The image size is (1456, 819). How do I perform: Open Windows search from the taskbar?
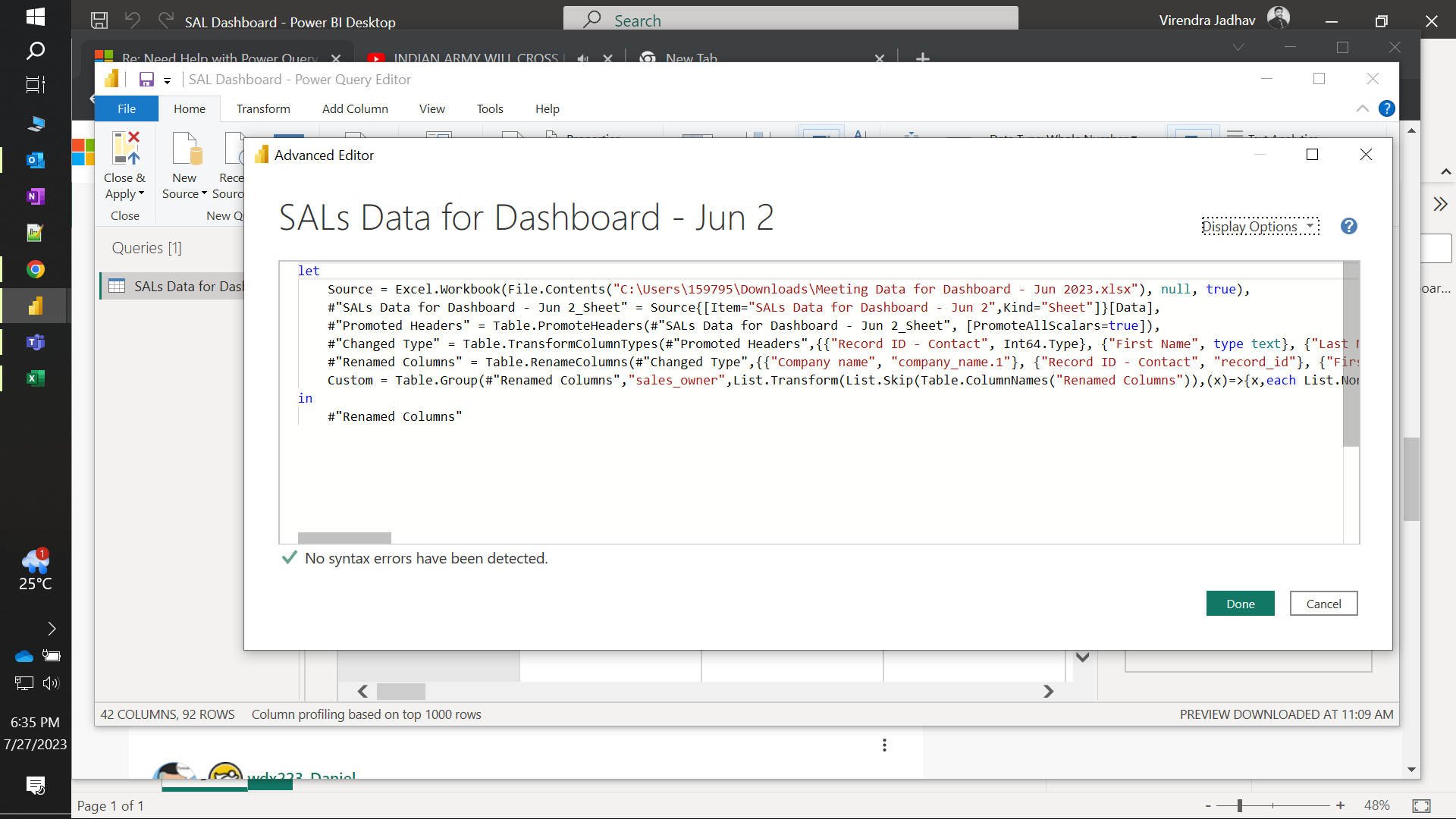tap(35, 51)
